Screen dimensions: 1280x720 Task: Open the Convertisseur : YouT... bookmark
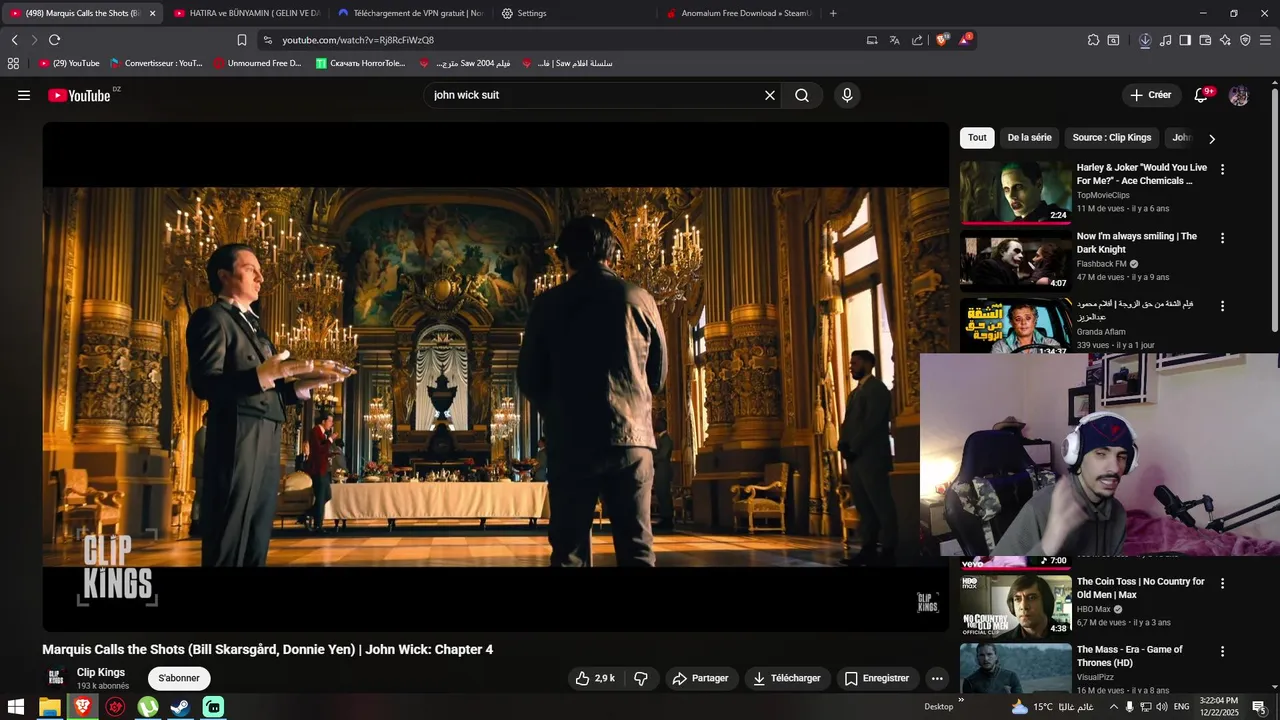pos(155,63)
